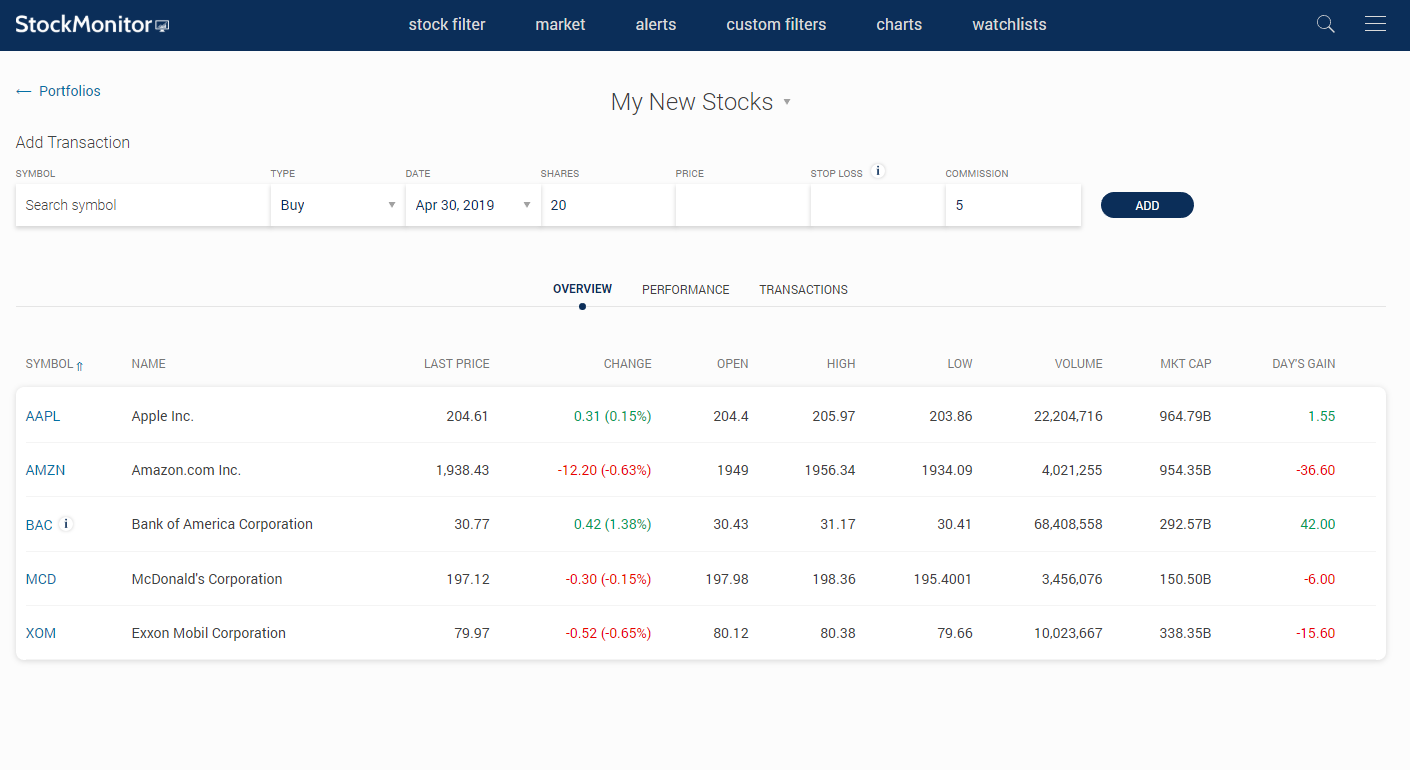The height and width of the screenshot is (770, 1410).
Task: Click the -36.60 day's gain value
Action: [x=1315, y=470]
